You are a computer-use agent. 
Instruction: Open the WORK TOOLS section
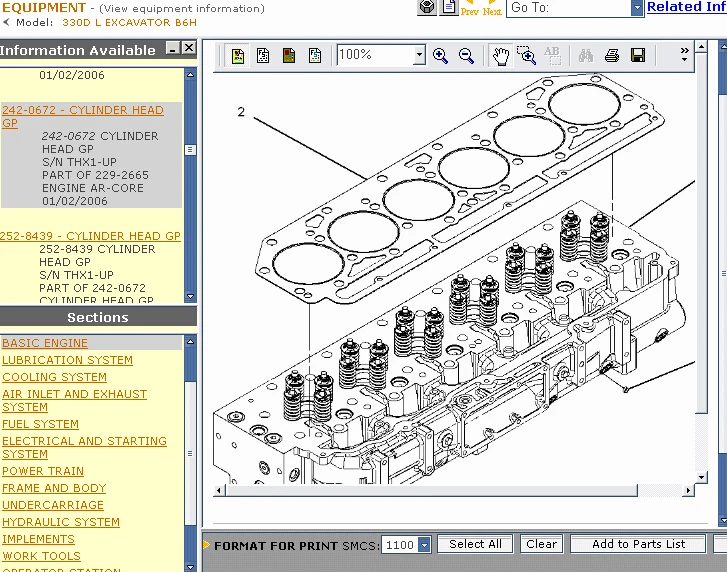(41, 556)
